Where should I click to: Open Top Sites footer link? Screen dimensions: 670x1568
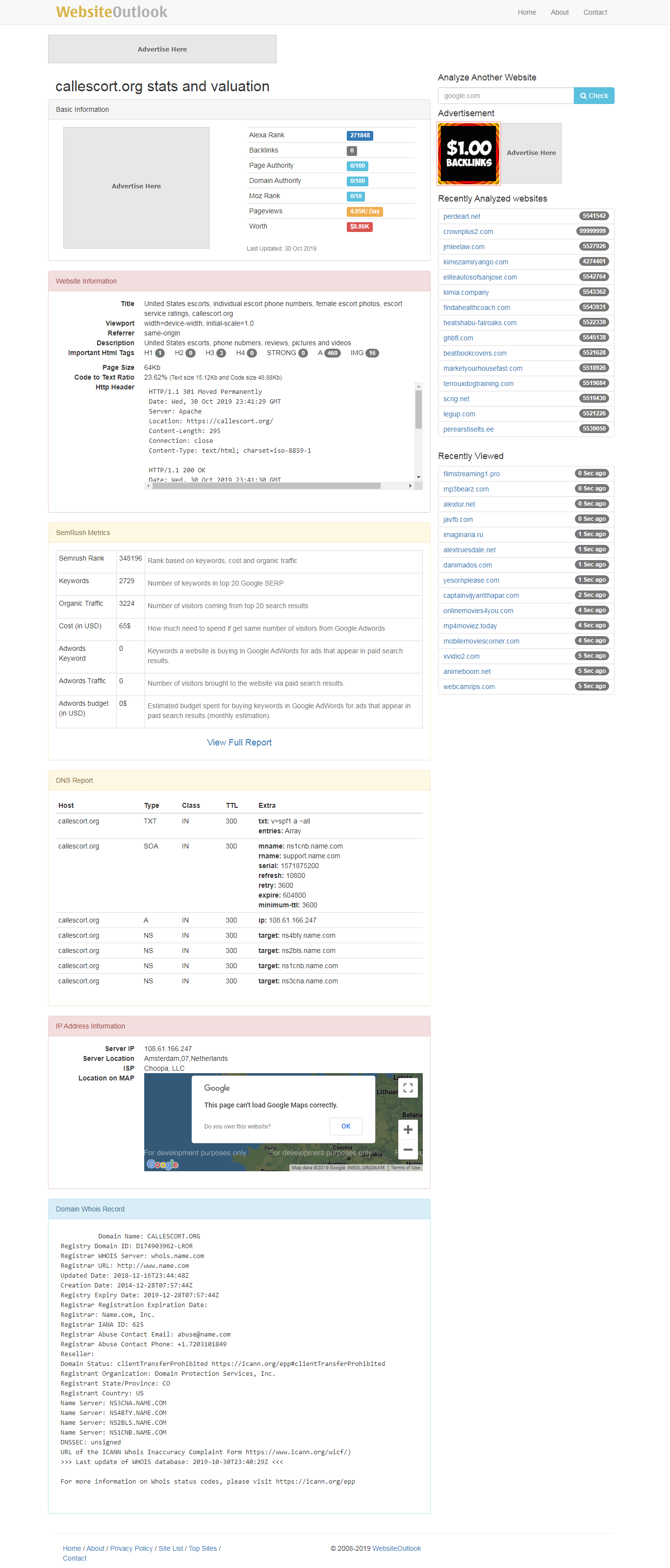click(203, 1548)
